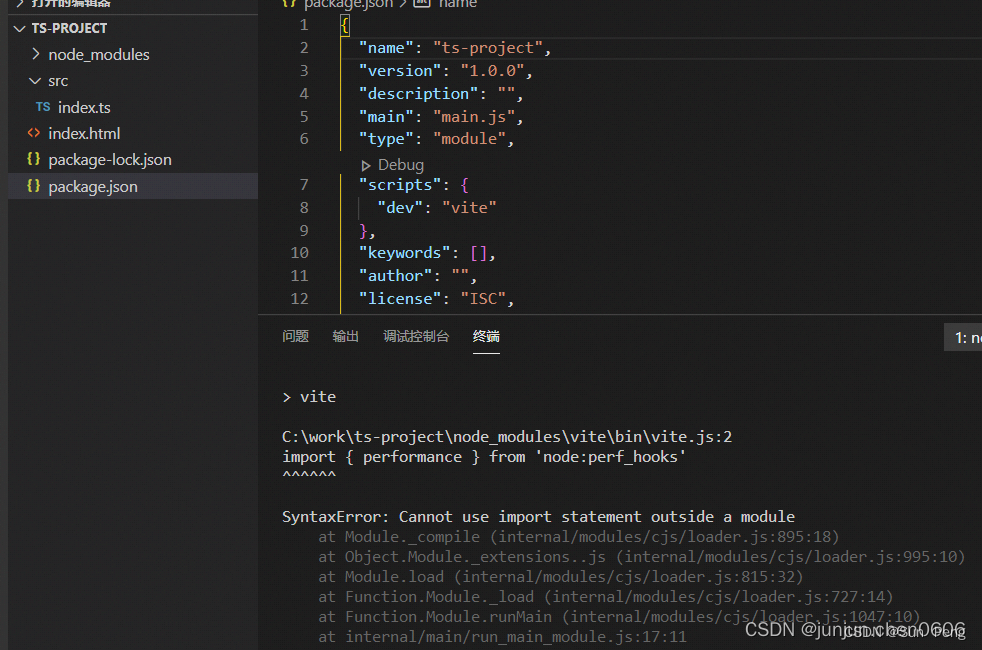Collapse the TS-PROJECT root folder chevron
This screenshot has width=982, height=650.
pyautogui.click(x=19, y=29)
